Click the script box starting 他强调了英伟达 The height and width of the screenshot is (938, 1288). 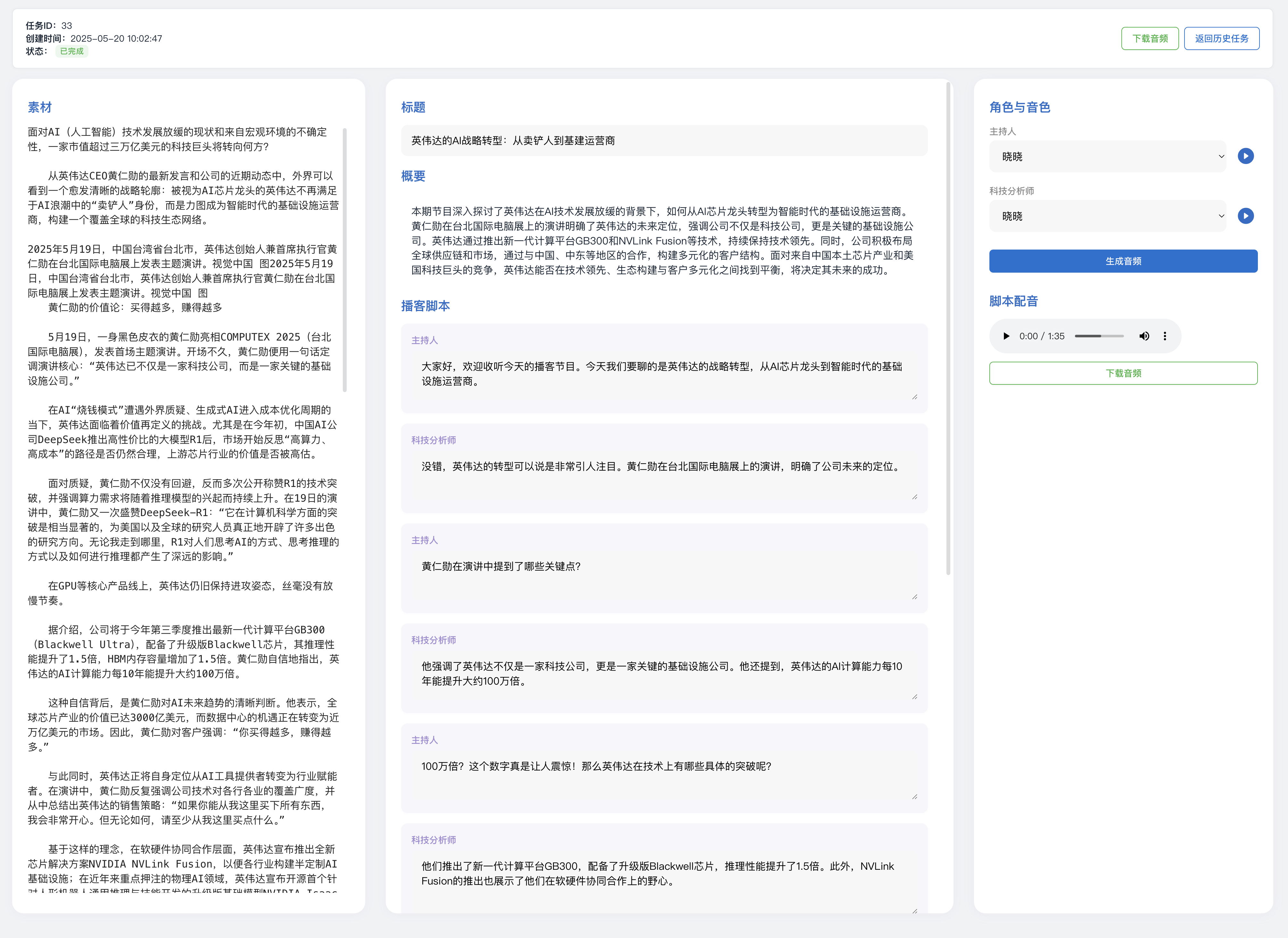click(x=664, y=676)
